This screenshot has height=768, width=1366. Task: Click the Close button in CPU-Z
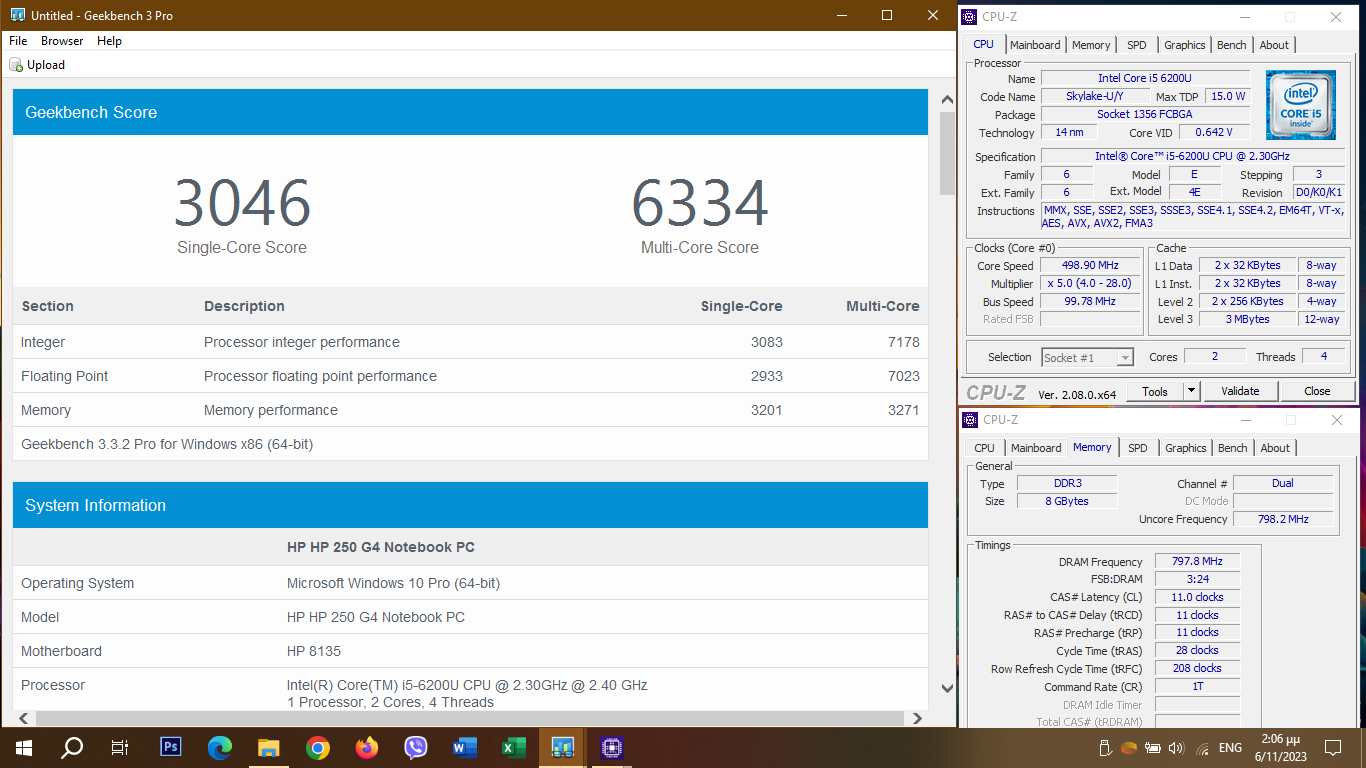click(1317, 391)
